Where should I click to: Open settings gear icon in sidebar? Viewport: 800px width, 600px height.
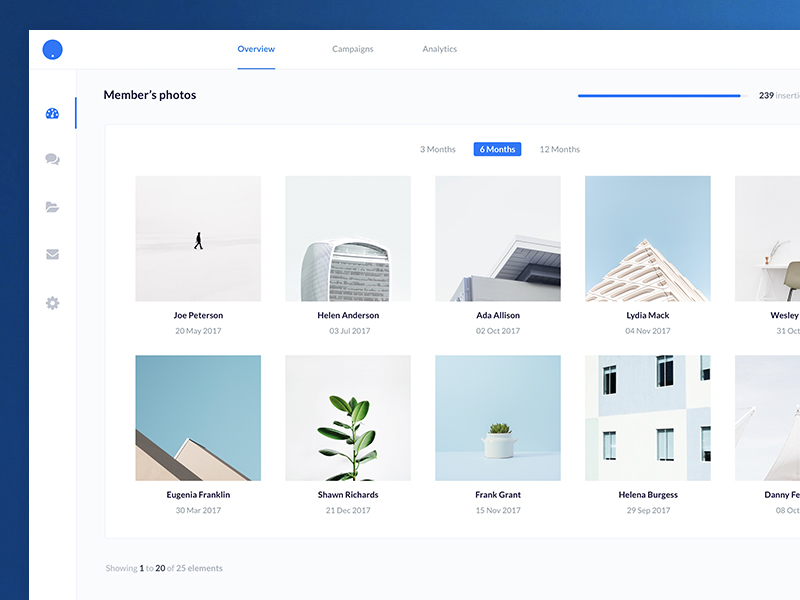pyautogui.click(x=52, y=302)
